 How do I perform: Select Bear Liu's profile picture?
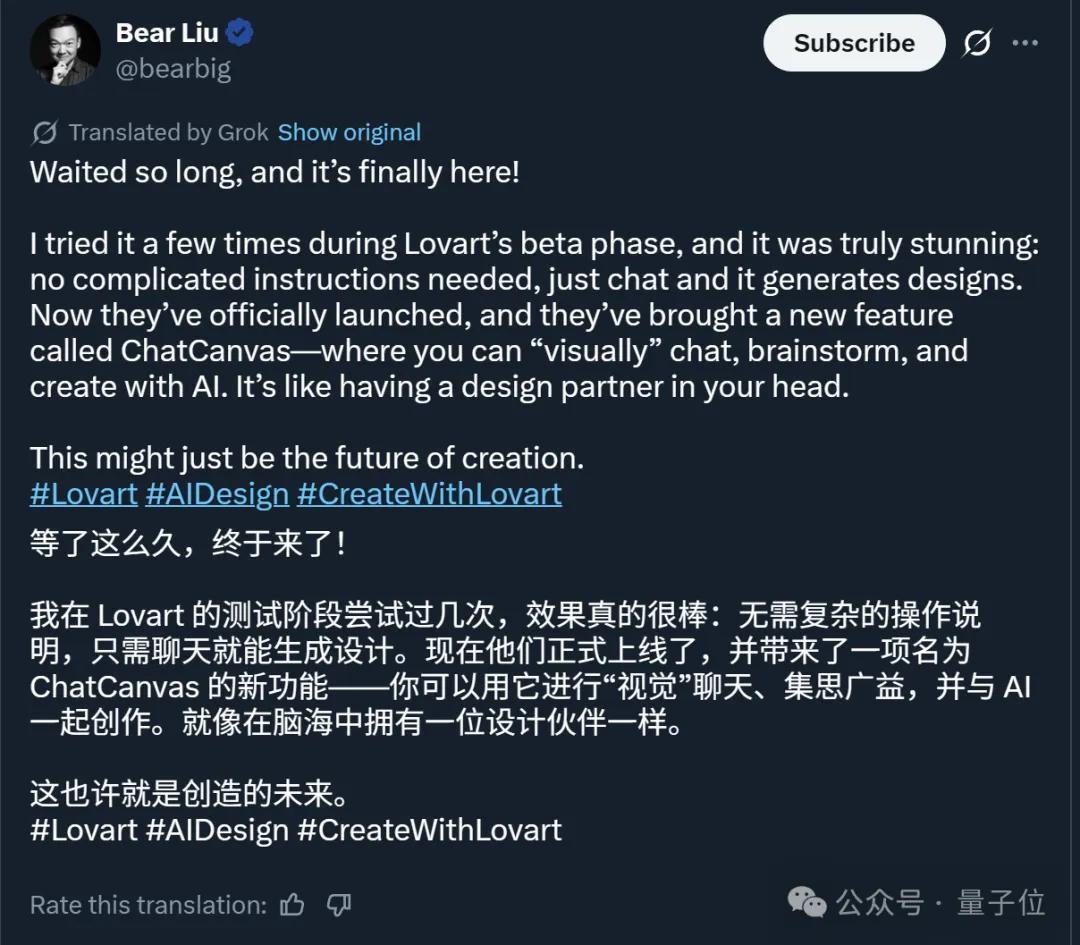(x=64, y=48)
